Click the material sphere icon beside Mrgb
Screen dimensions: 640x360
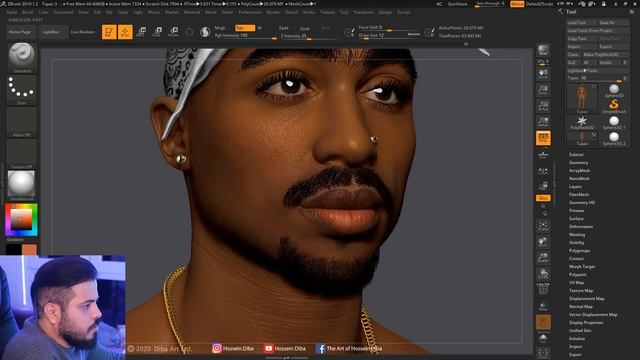205,32
